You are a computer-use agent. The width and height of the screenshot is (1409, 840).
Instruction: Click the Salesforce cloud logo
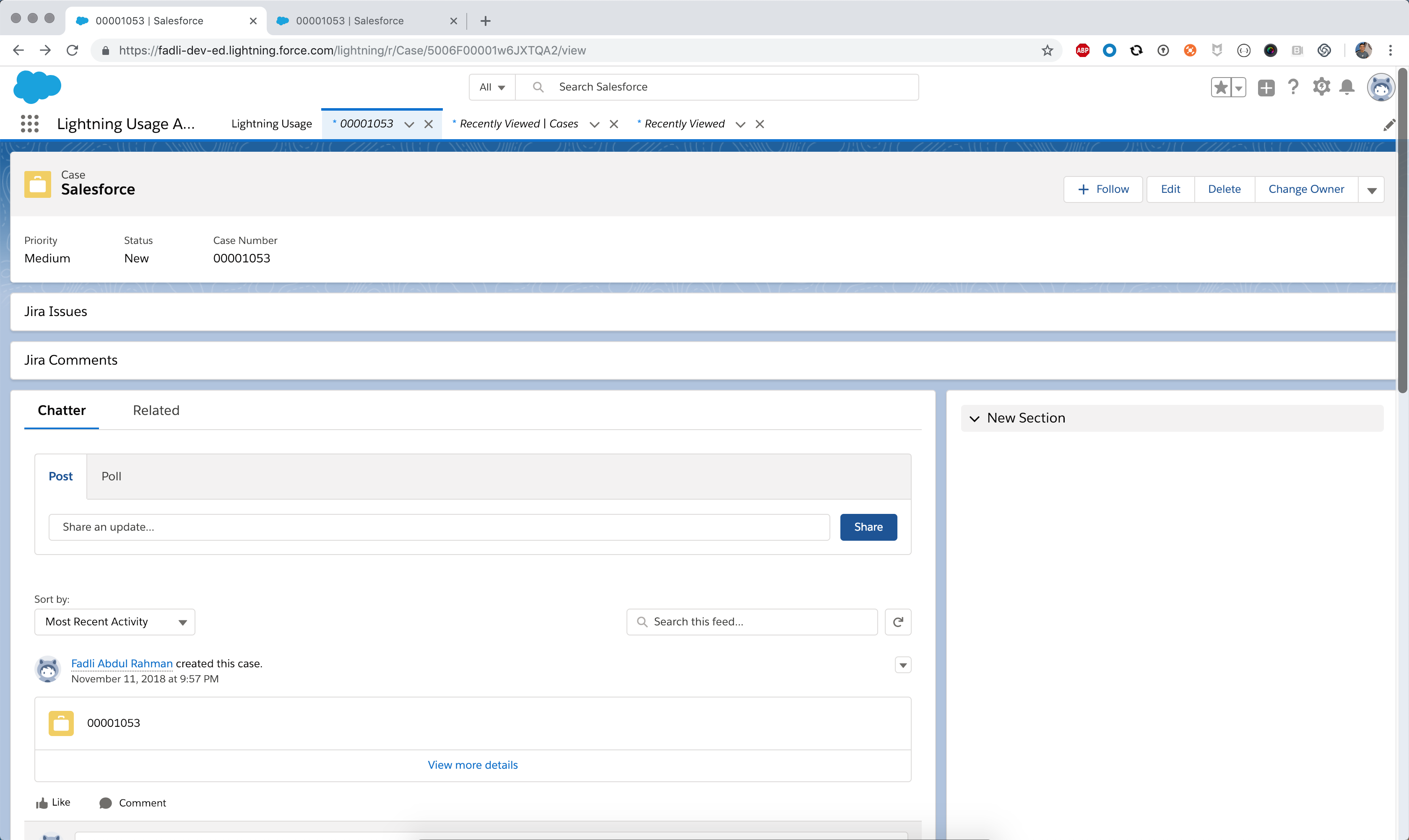[37, 87]
